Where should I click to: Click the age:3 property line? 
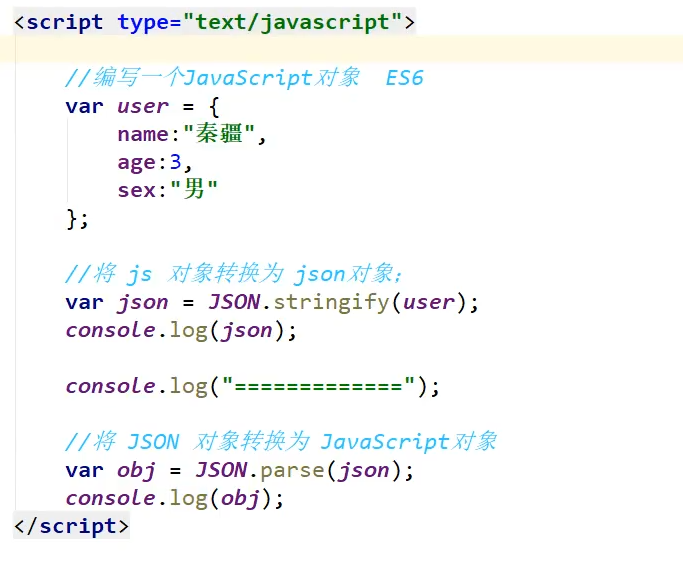coord(155,162)
